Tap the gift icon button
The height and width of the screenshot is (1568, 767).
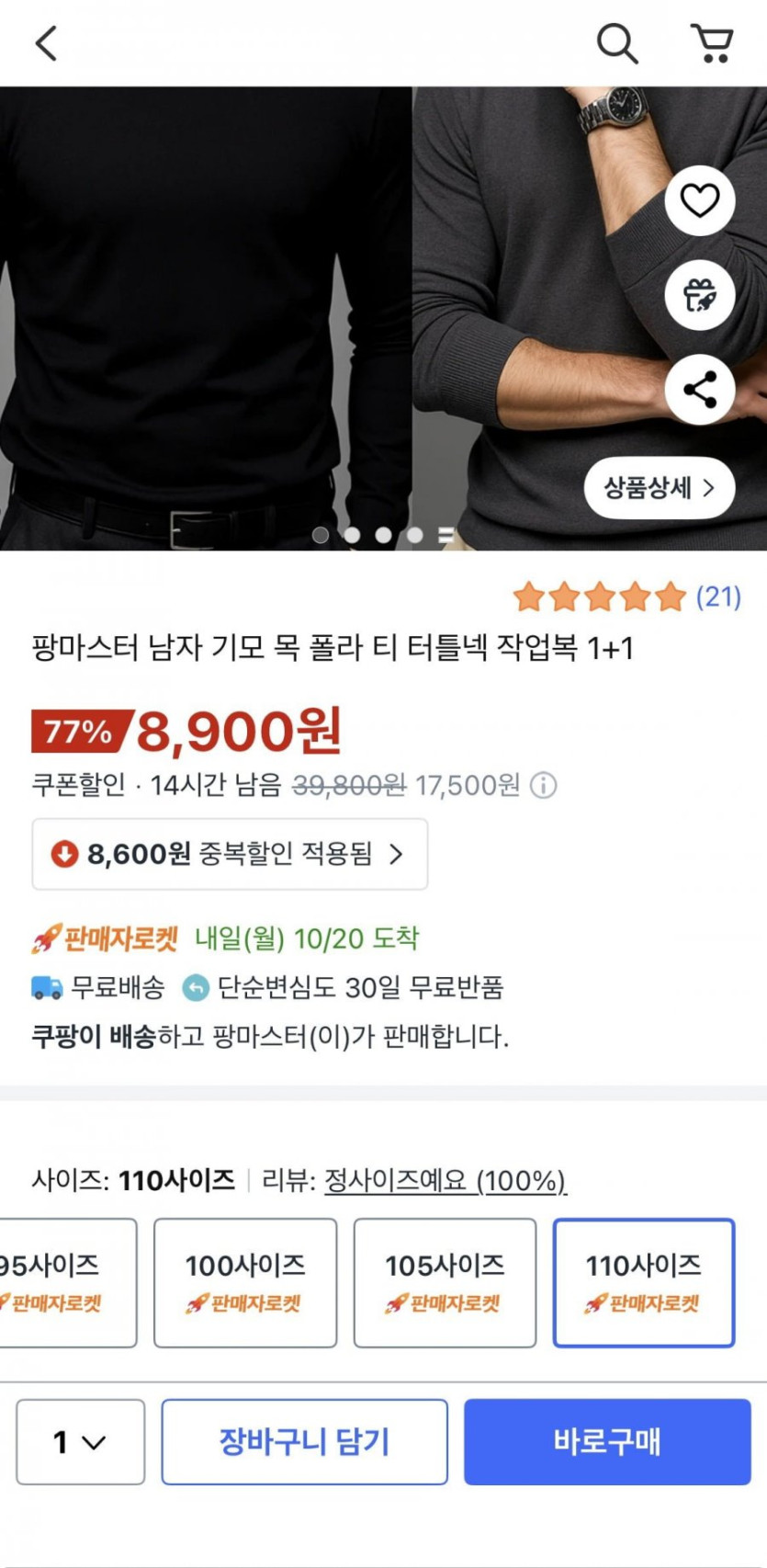[x=699, y=295]
